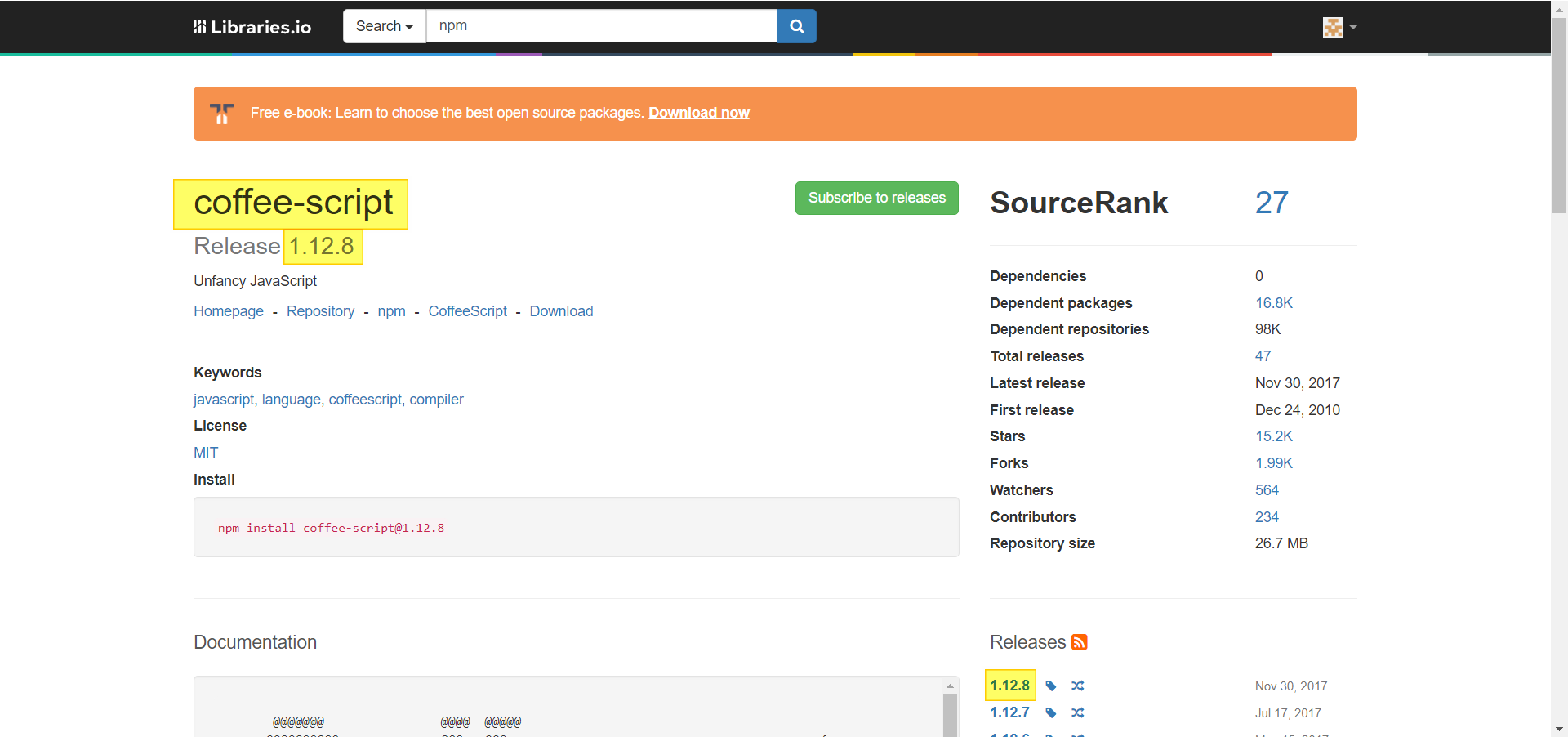
Task: View the 16.8K dependent packages link
Action: pyautogui.click(x=1273, y=302)
